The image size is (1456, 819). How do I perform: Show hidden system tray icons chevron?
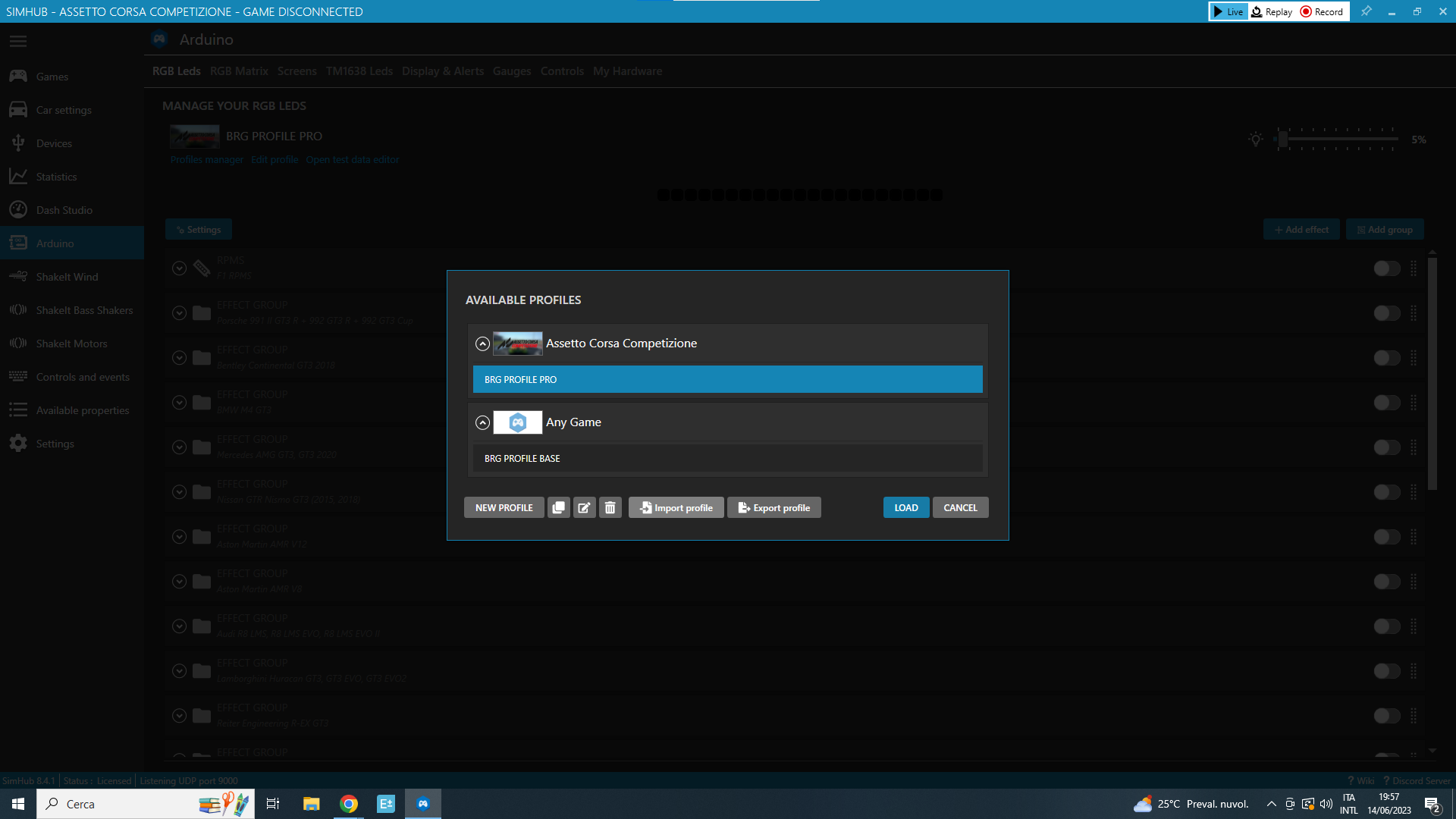click(x=1271, y=804)
